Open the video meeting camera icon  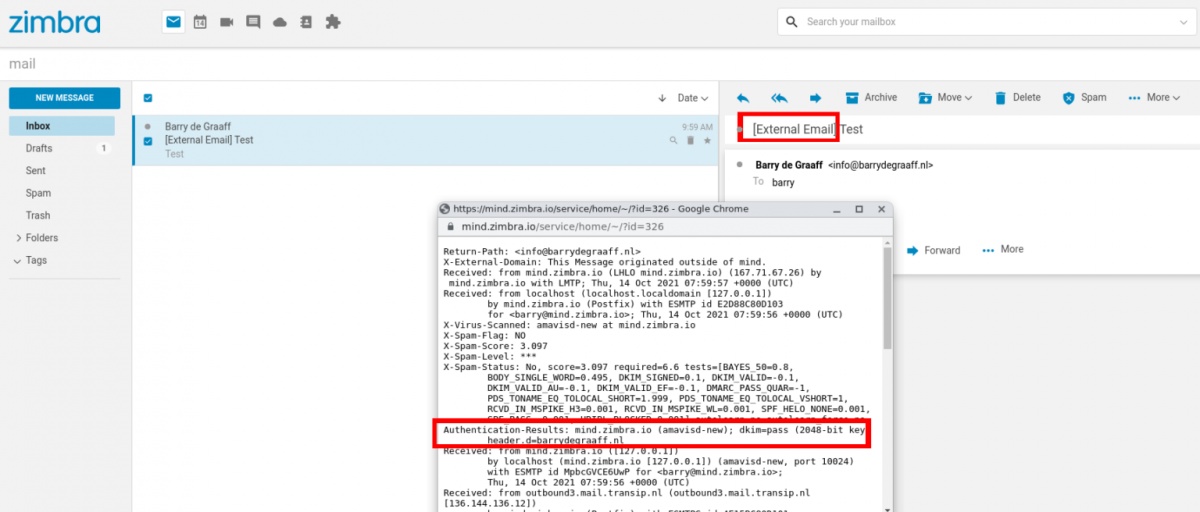[226, 22]
